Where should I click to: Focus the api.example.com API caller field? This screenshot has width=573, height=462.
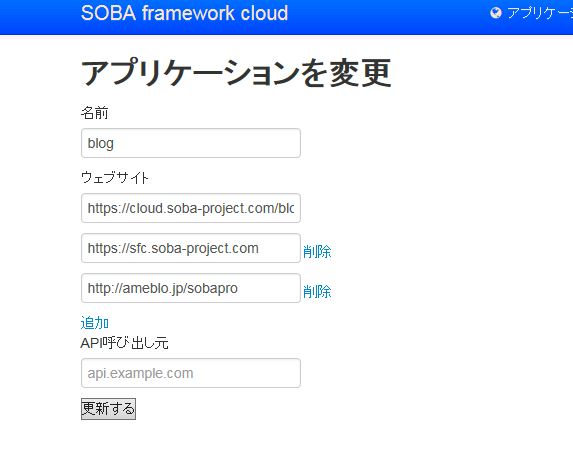click(x=191, y=373)
